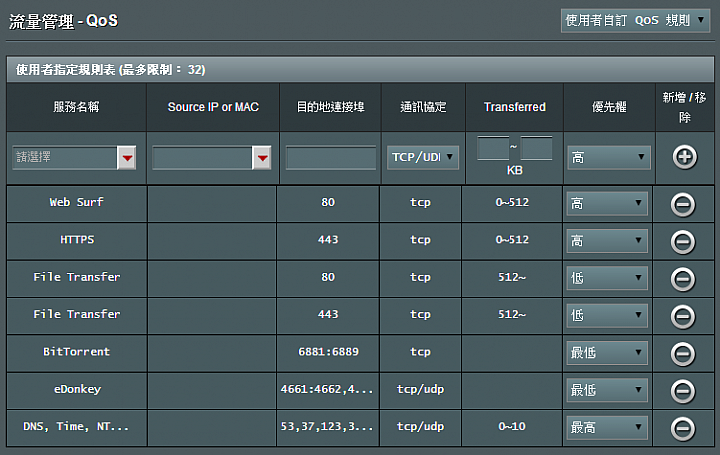Click the Source IP or MAC column header
This screenshot has height=455, width=720.
(213, 107)
